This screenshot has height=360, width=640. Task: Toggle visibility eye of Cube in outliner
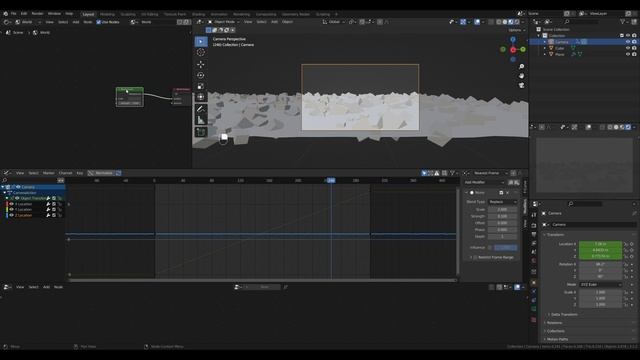(628, 48)
